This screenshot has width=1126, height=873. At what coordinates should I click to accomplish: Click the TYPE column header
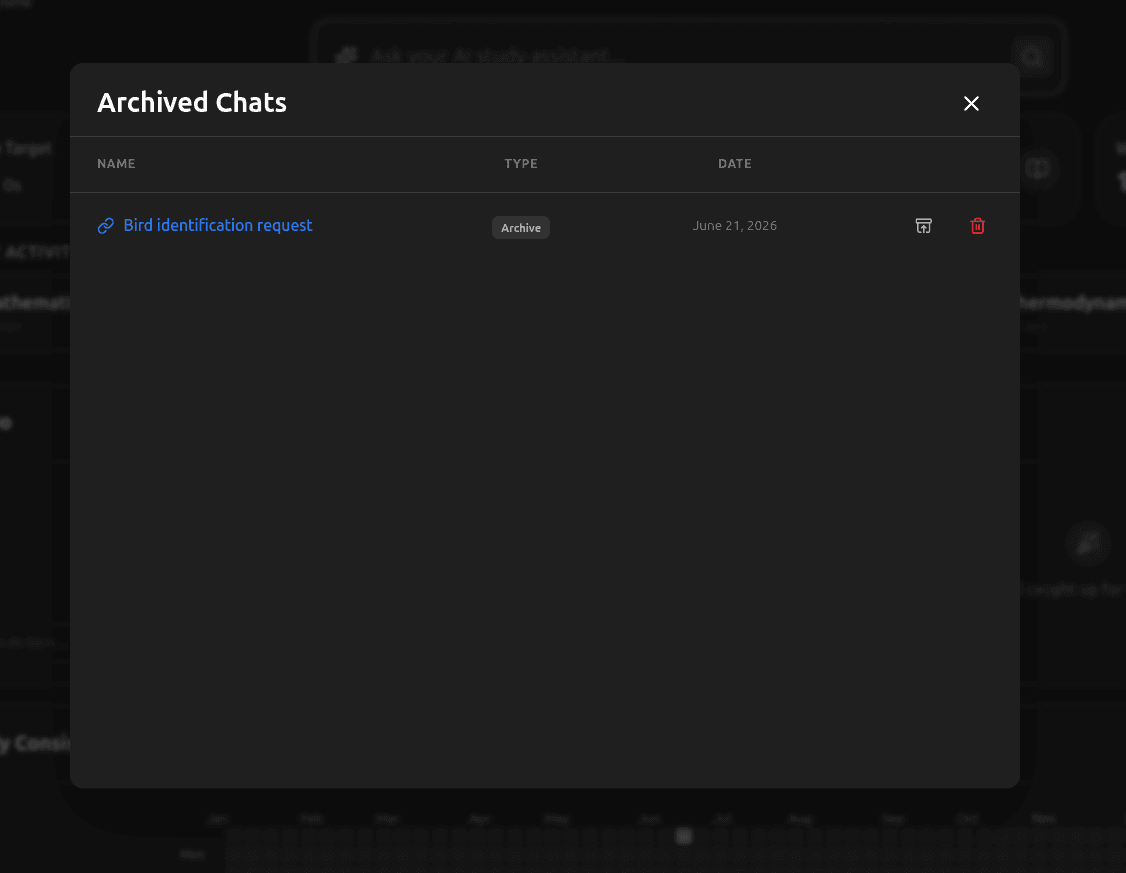tap(521, 164)
